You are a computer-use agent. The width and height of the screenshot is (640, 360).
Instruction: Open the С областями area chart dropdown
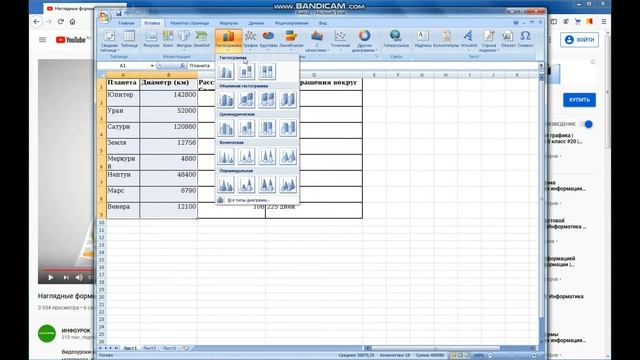pyautogui.click(x=317, y=40)
